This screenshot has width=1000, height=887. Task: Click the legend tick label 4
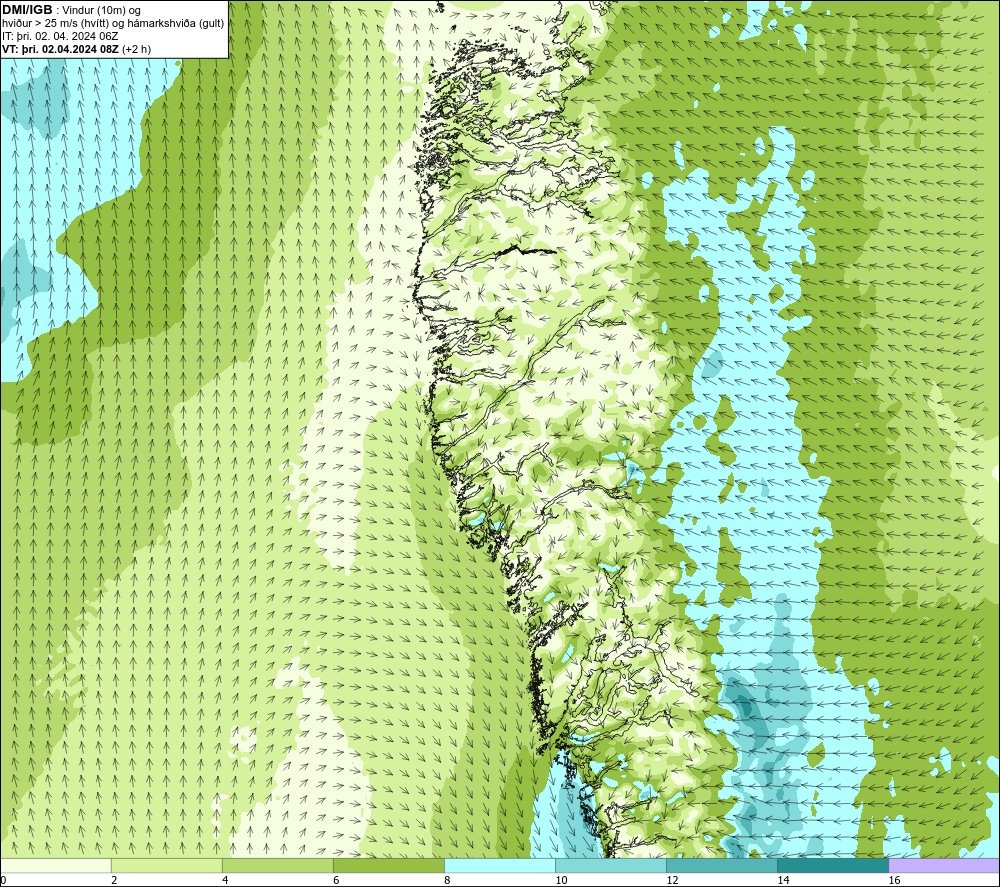pos(225,881)
